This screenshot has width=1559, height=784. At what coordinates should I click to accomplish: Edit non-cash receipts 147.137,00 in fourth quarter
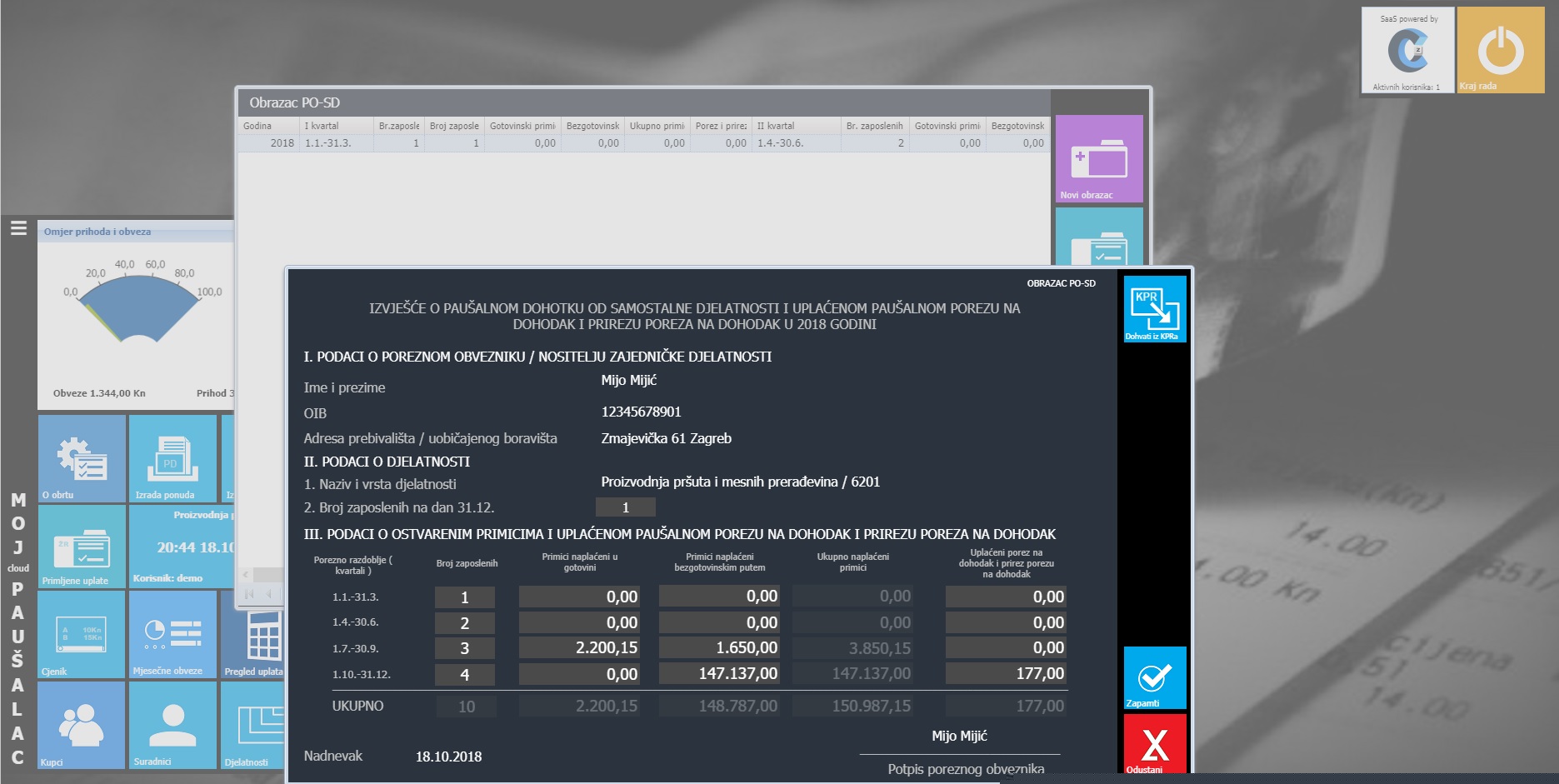pyautogui.click(x=719, y=673)
